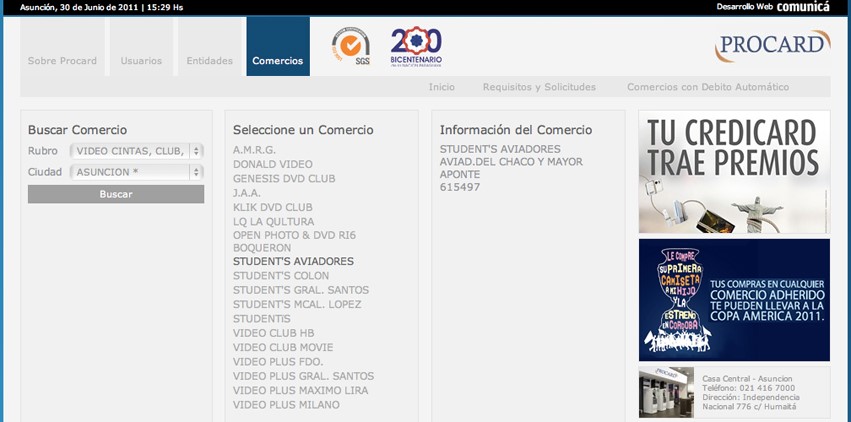Image resolution: width=851 pixels, height=422 pixels.
Task: Open the Entidades tab
Action: tap(209, 47)
